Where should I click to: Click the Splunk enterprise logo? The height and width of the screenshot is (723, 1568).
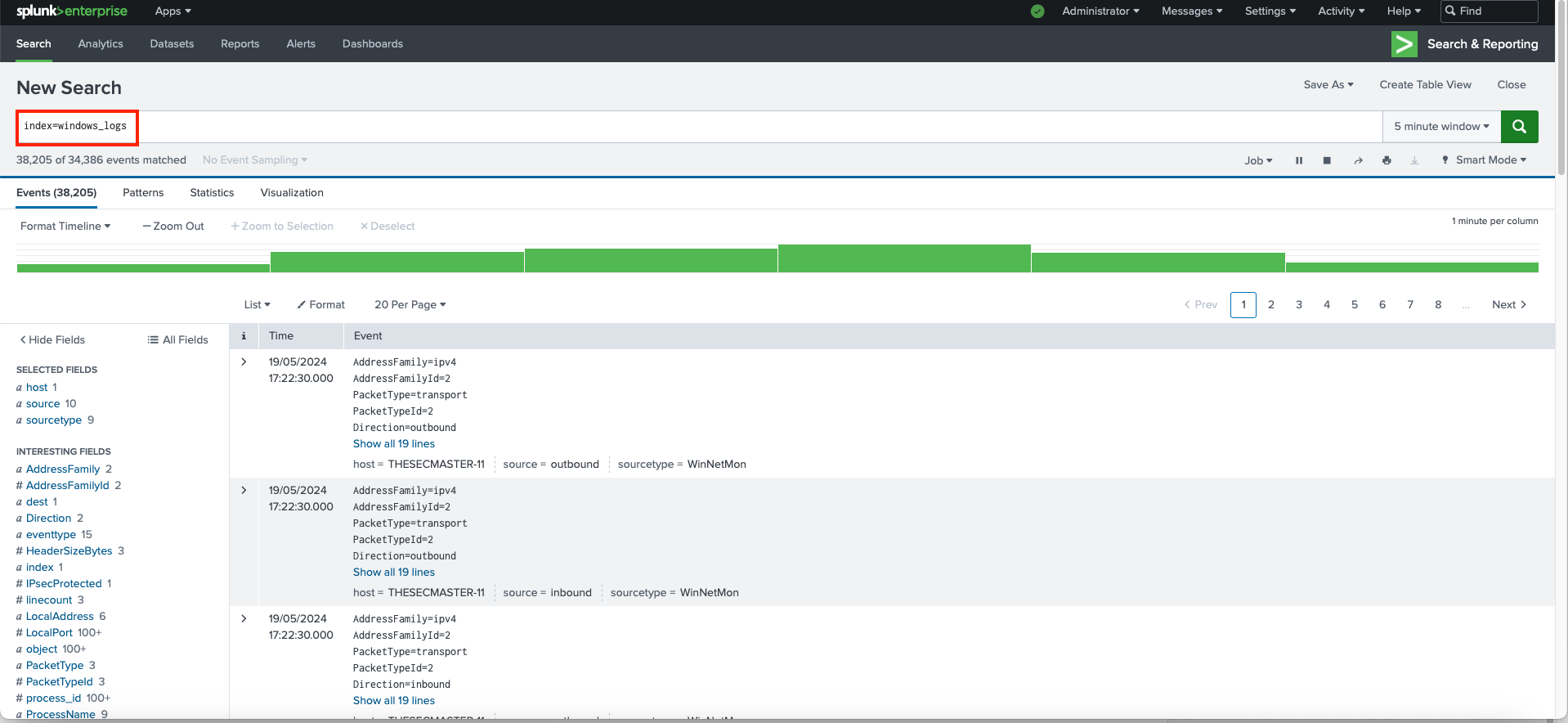click(x=72, y=11)
